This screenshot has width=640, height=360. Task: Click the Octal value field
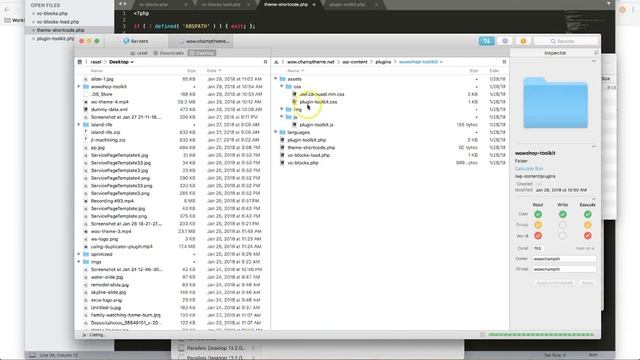point(538,248)
